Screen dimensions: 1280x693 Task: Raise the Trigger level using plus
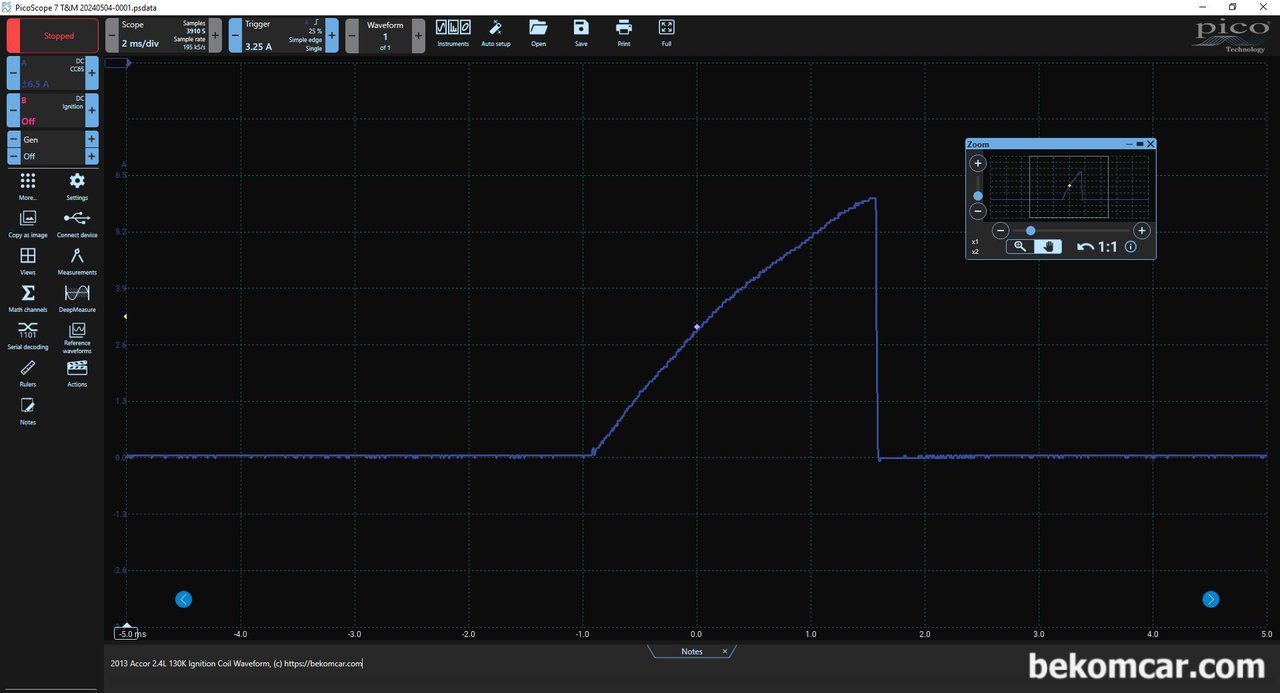(332, 36)
